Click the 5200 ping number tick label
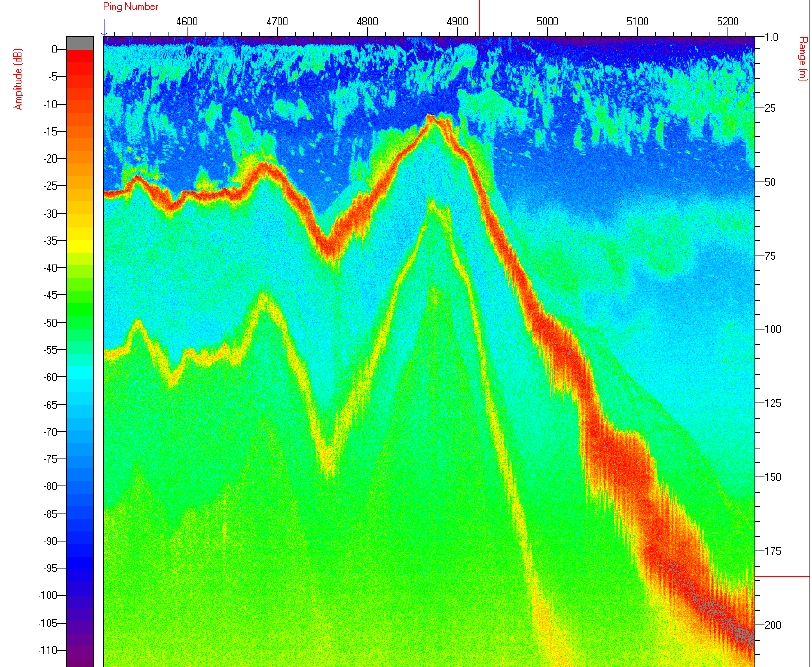Screen dimensions: 812x667 tap(728, 21)
